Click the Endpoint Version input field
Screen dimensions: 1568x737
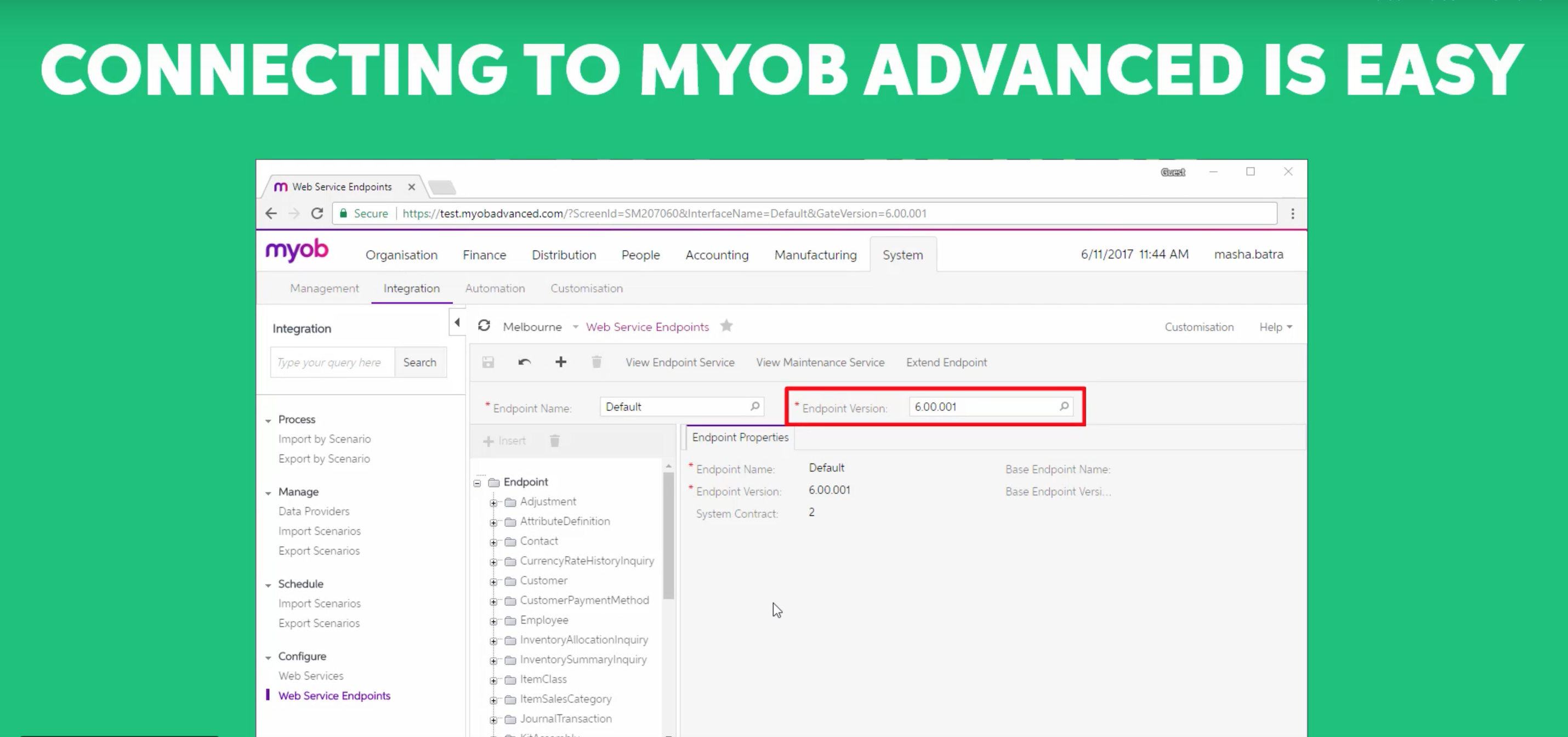pyautogui.click(x=991, y=406)
